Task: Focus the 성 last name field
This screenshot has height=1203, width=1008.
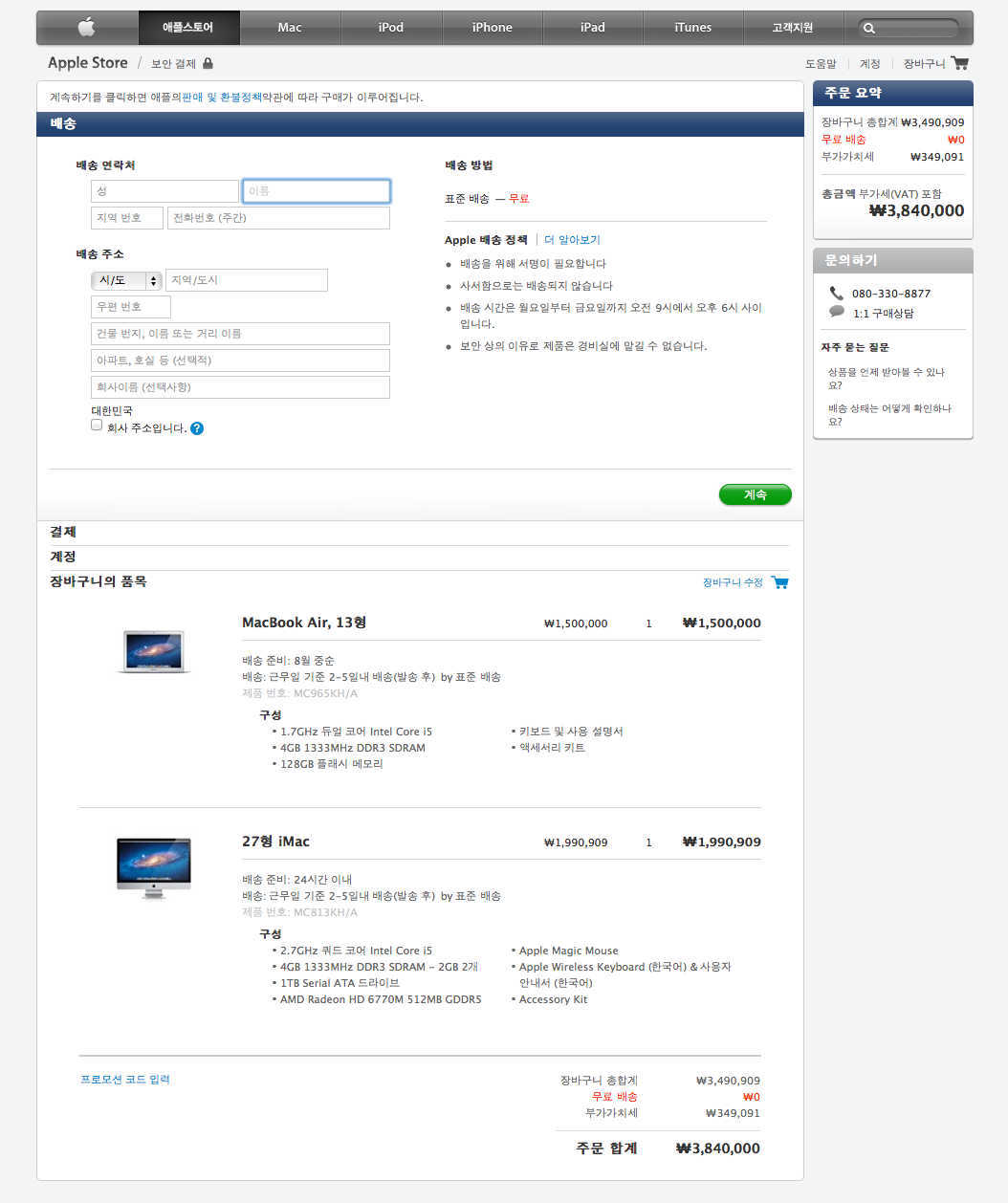Action: pos(164,191)
